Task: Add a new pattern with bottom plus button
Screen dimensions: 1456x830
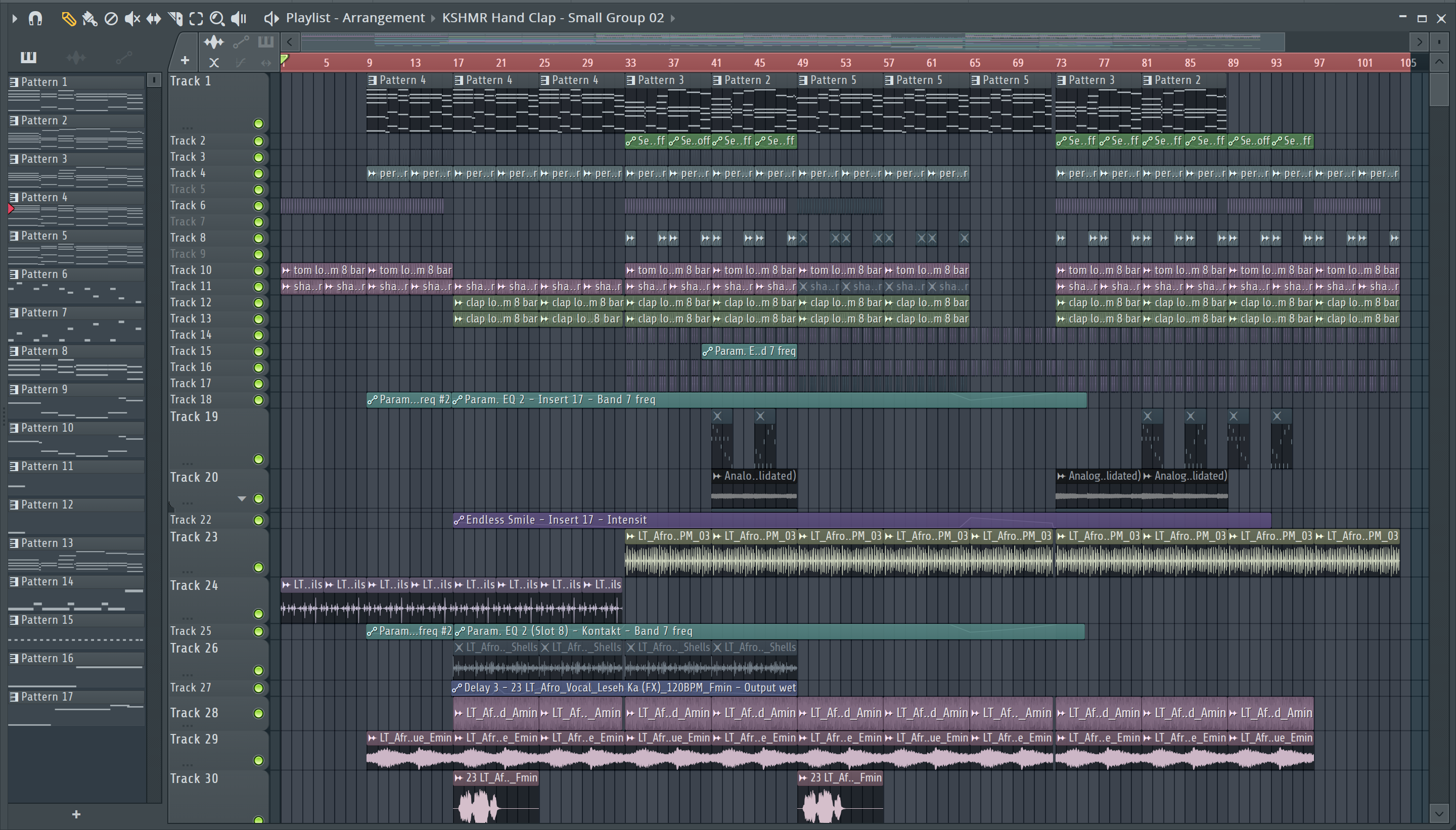Action: [76, 815]
